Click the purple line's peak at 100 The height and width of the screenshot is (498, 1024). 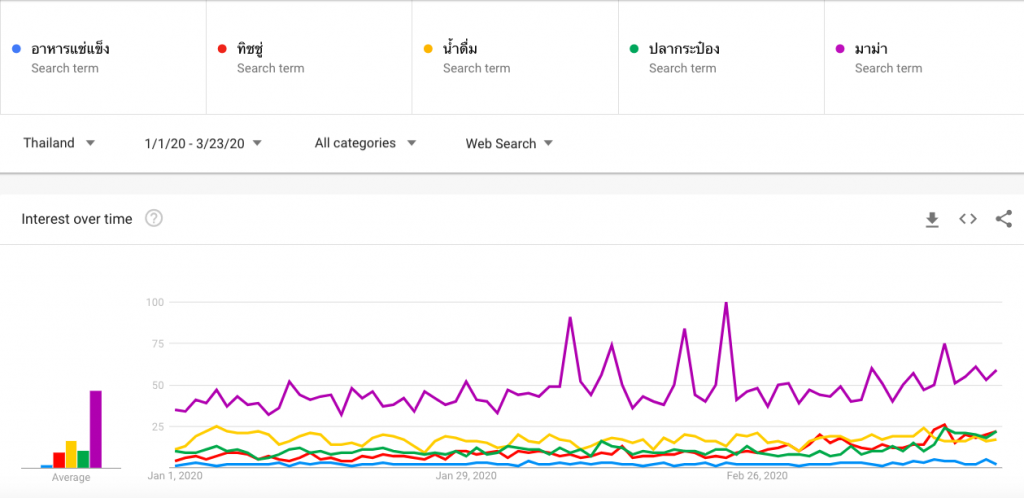click(x=726, y=303)
